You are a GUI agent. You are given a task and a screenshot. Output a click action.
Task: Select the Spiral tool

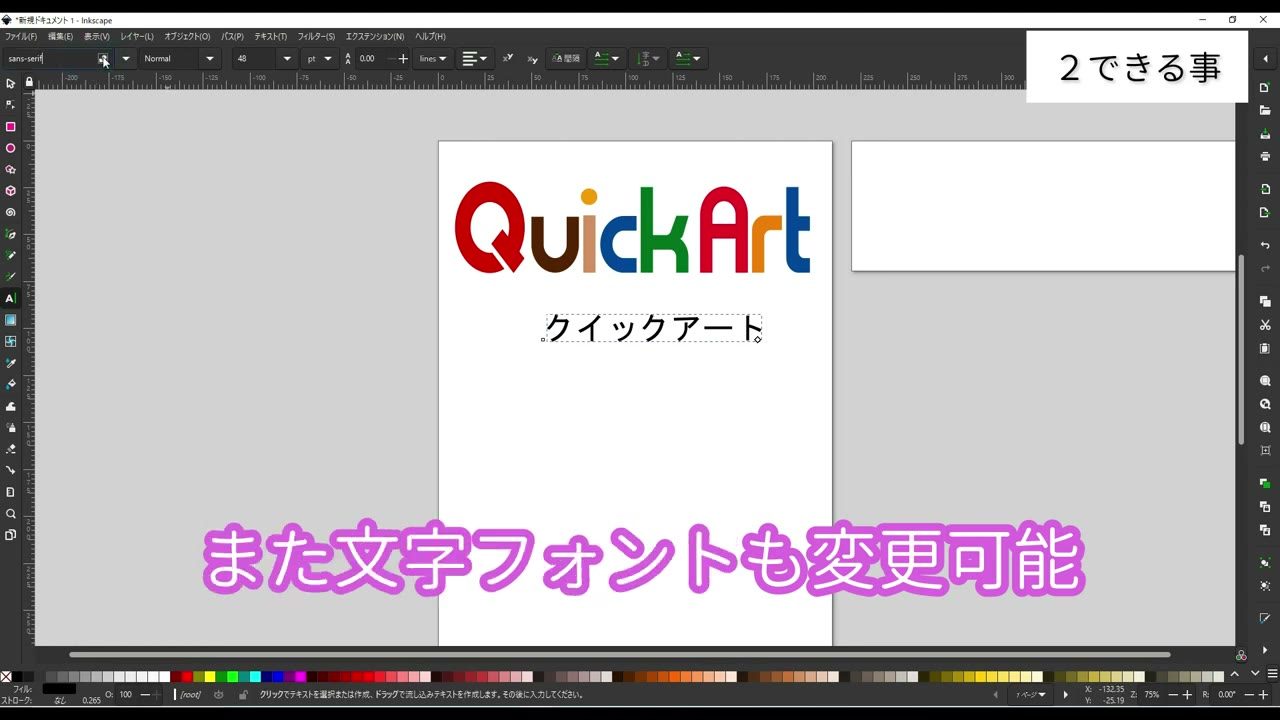[10, 212]
